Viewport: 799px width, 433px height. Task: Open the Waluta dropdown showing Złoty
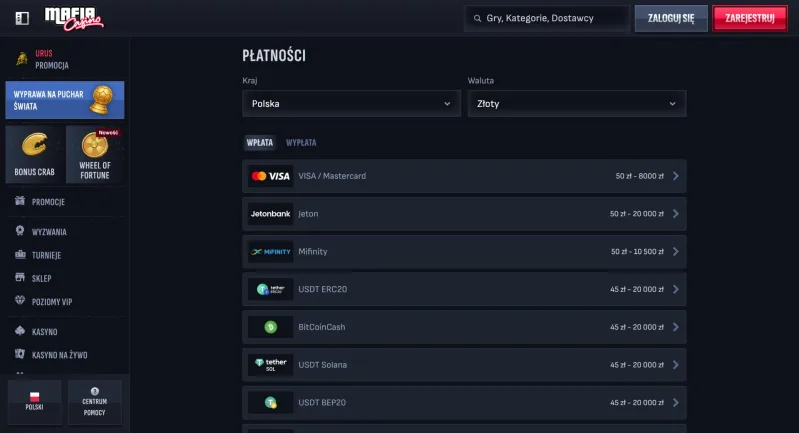pos(577,103)
